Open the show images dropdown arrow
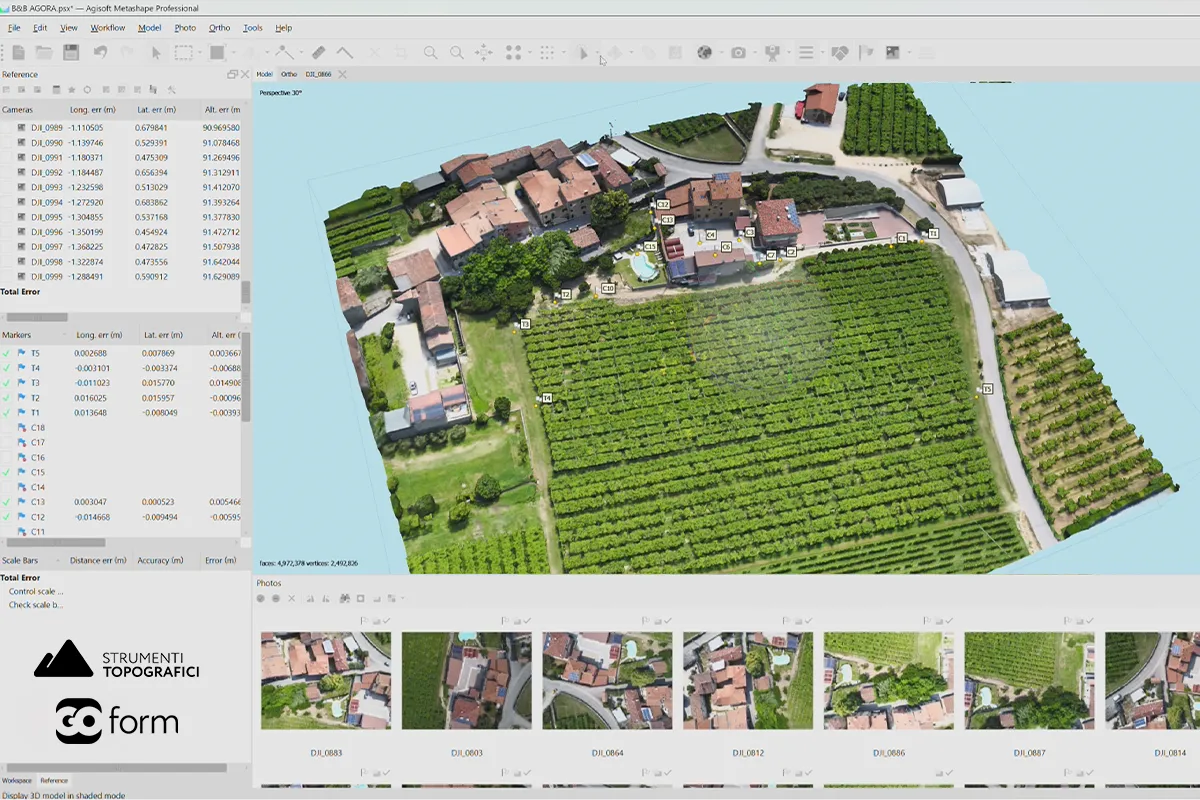The image size is (1200, 800). [907, 52]
